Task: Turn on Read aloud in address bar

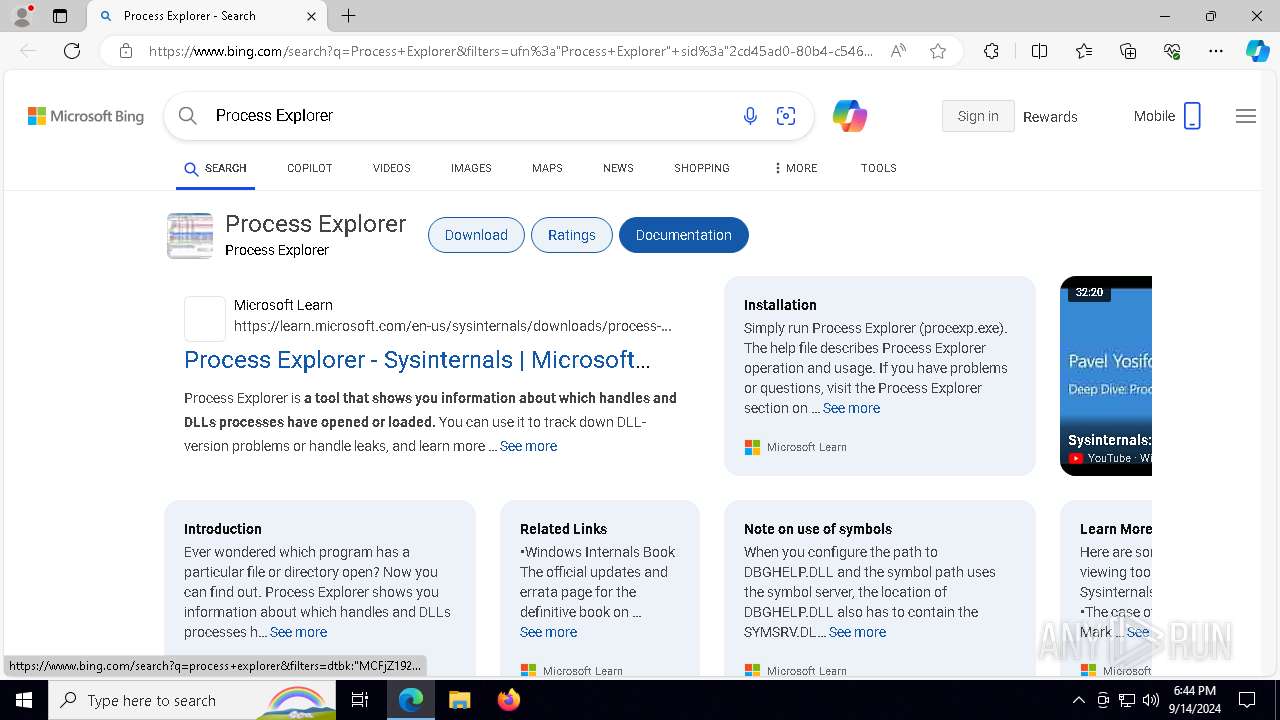Action: click(x=898, y=51)
